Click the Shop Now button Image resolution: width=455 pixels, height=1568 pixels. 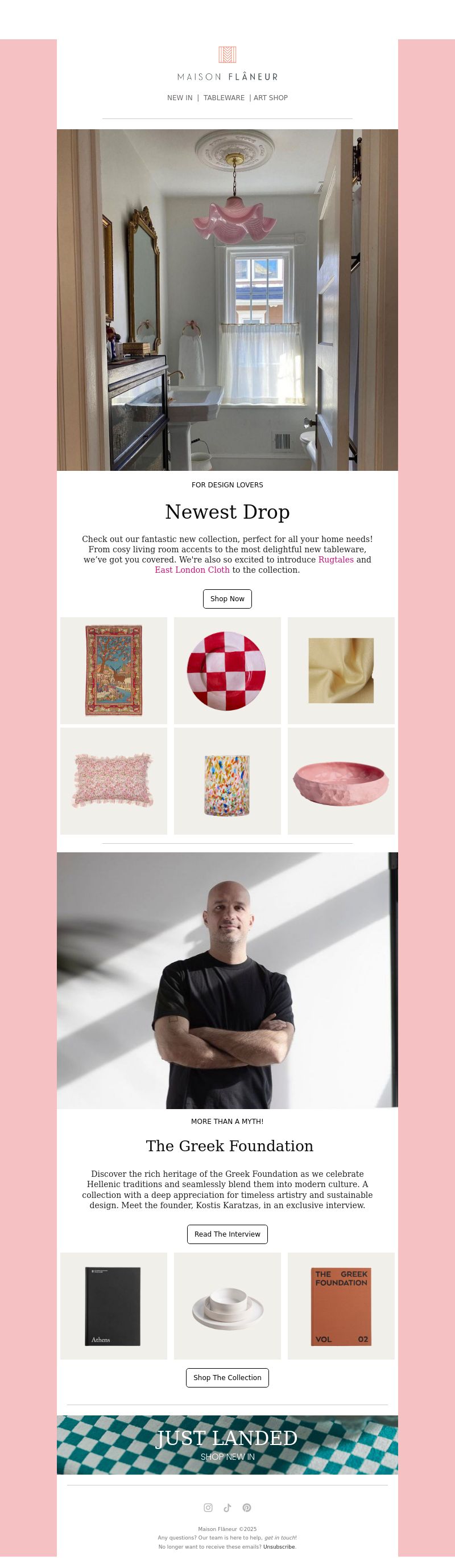pos(227,598)
